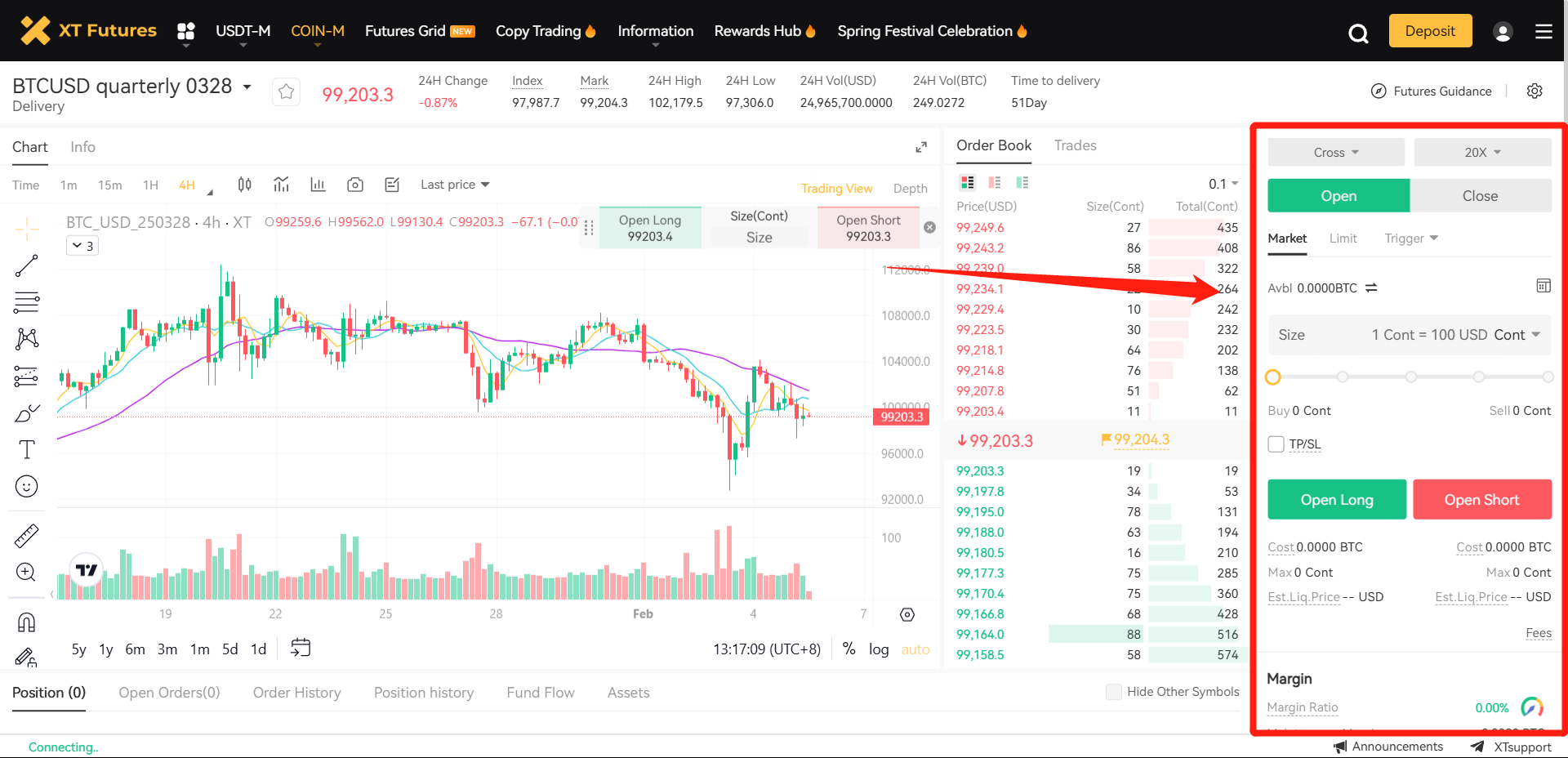Expand the Cross margin mode dropdown
This screenshot has width=1568, height=758.
click(x=1335, y=152)
